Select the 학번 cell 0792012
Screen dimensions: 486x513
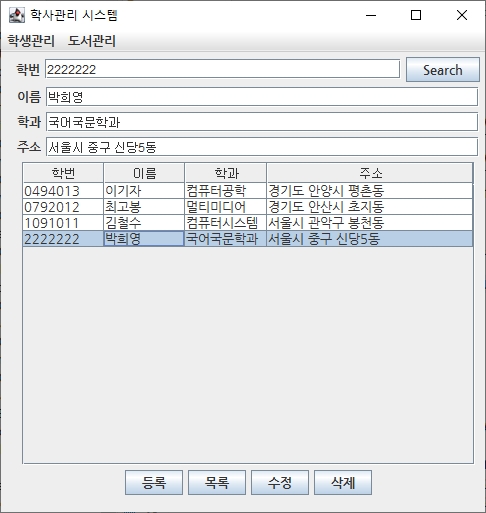[x=63, y=207]
